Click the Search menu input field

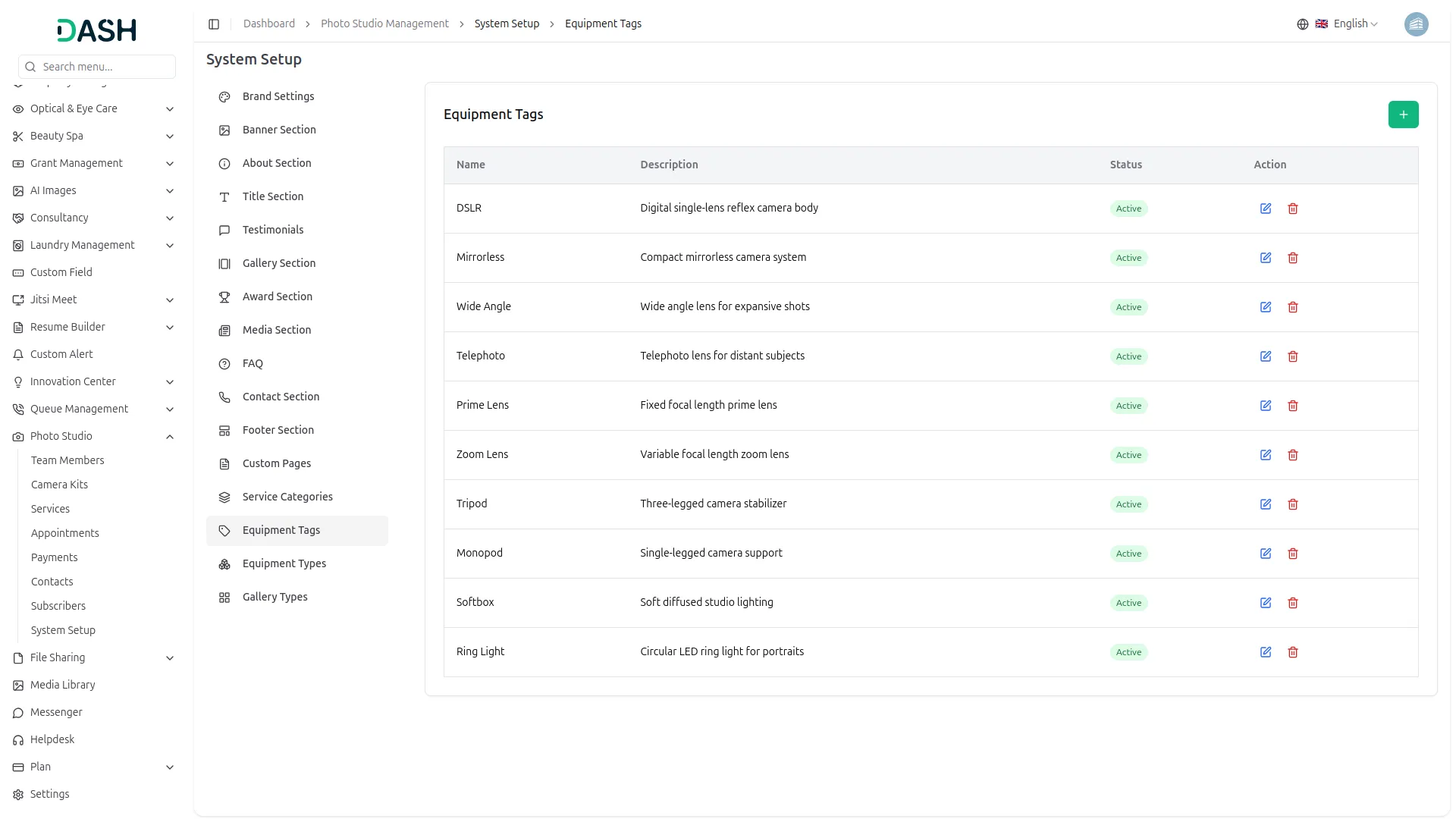click(97, 67)
